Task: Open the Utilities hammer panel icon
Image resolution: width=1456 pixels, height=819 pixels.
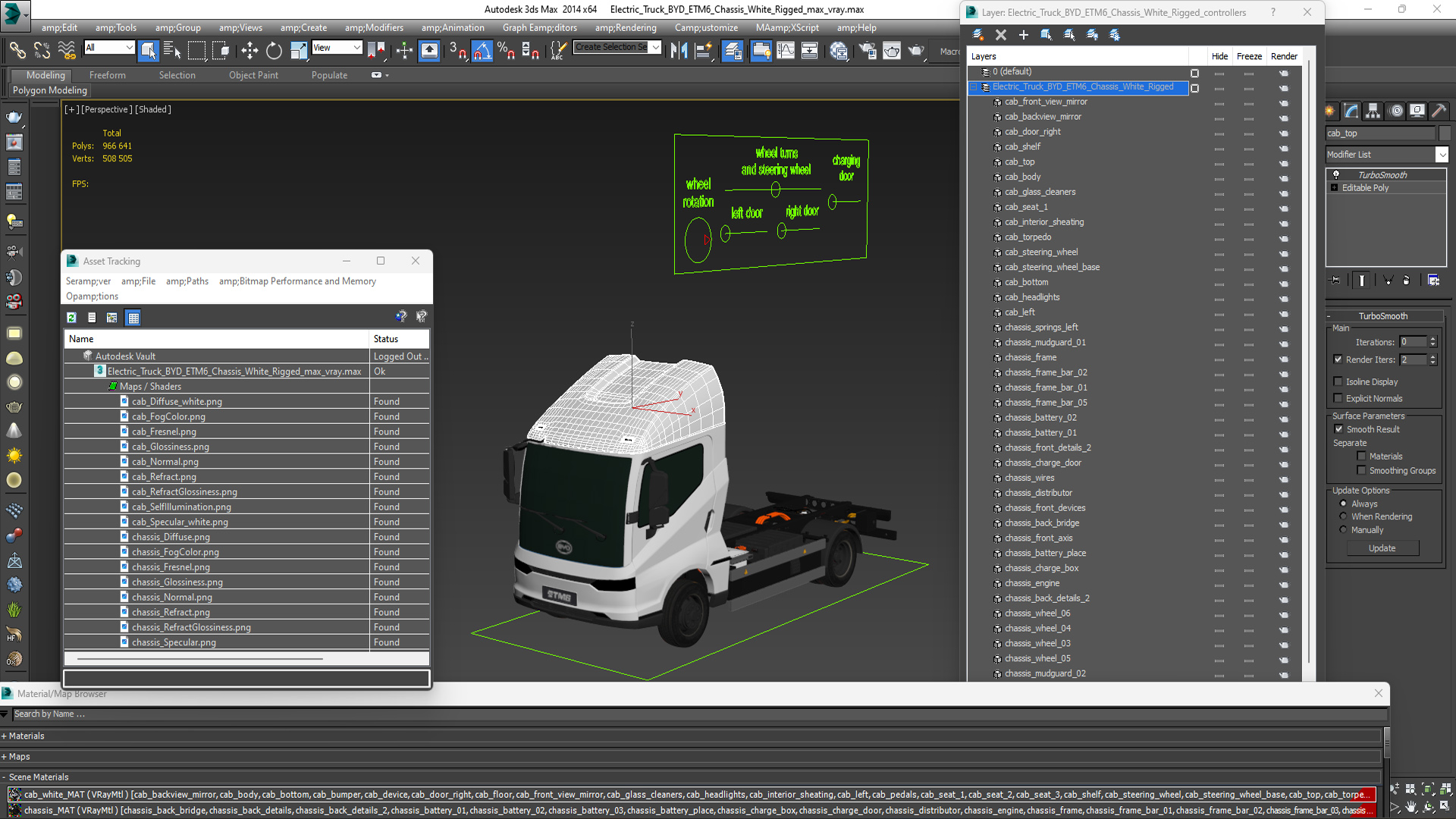Action: coord(1439,111)
